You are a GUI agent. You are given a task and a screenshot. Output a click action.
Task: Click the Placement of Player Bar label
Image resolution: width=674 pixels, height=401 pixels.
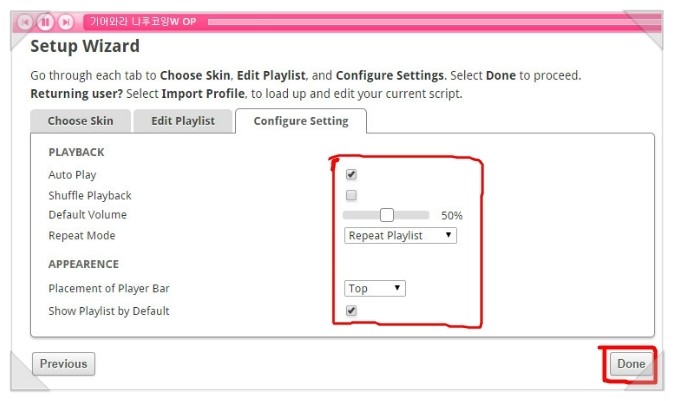click(x=109, y=288)
